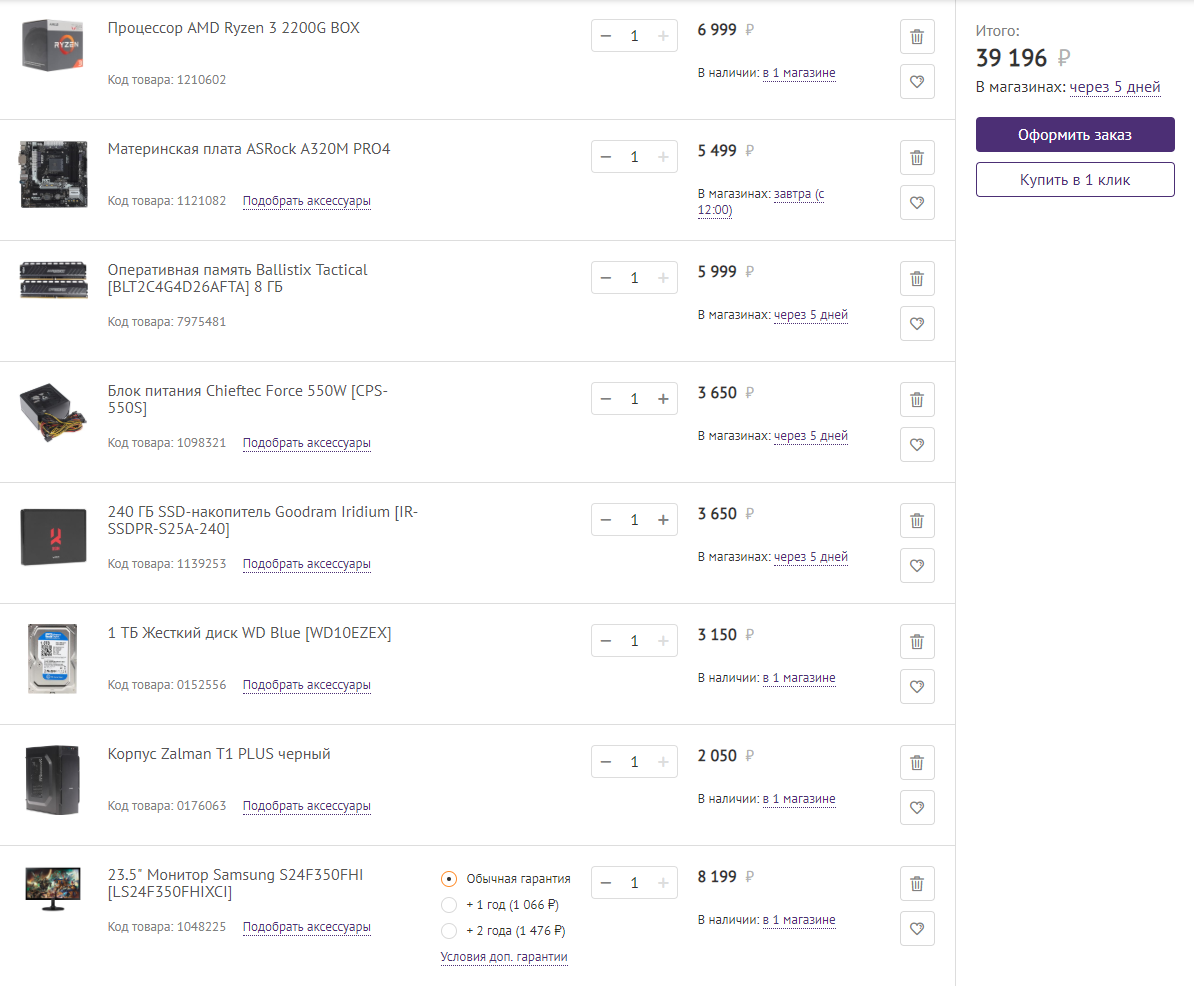The height and width of the screenshot is (986, 1194).
Task: Open accessories link for ASRock motherboard
Action: point(306,201)
